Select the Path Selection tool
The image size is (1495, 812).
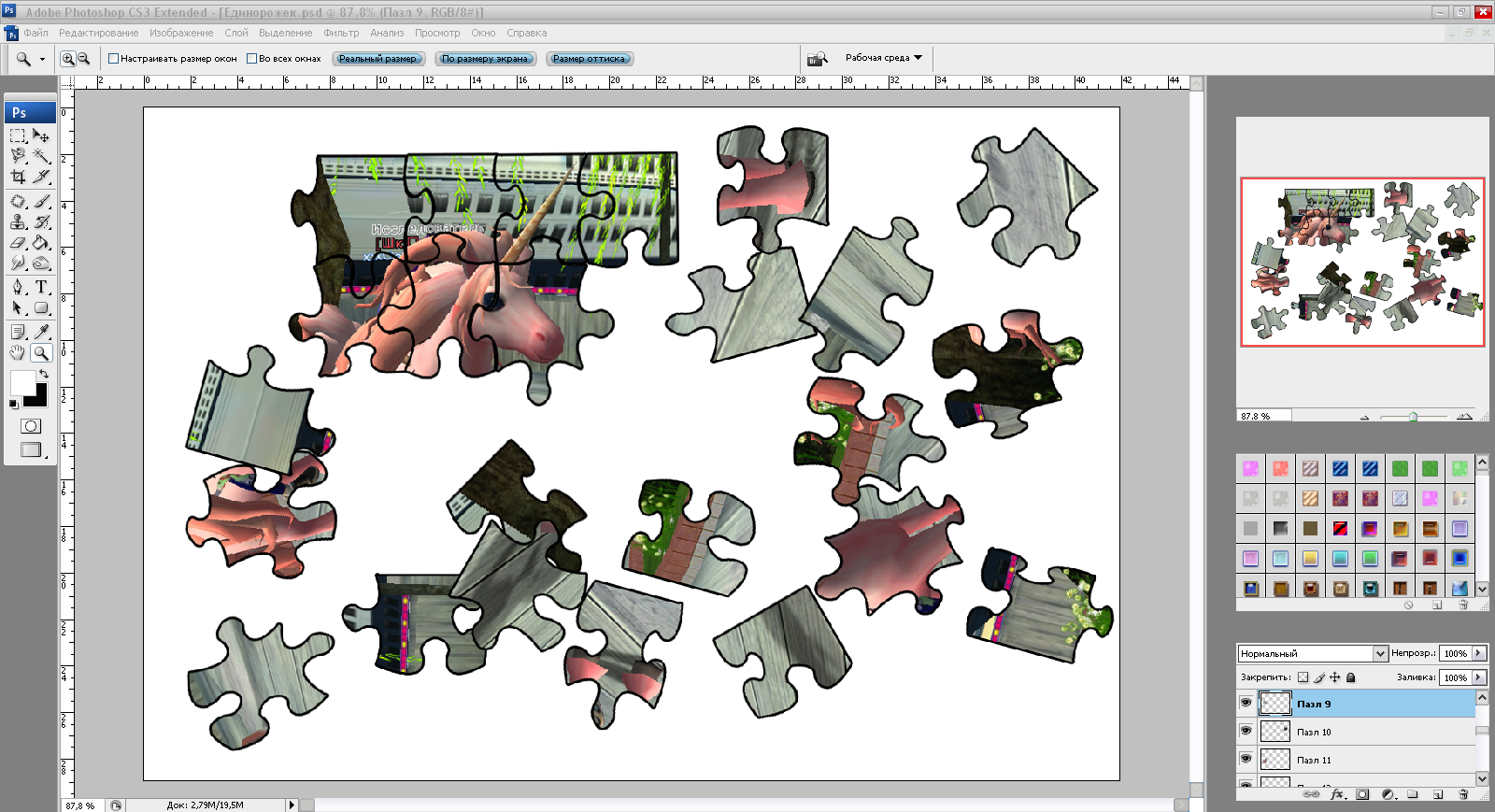point(18,307)
